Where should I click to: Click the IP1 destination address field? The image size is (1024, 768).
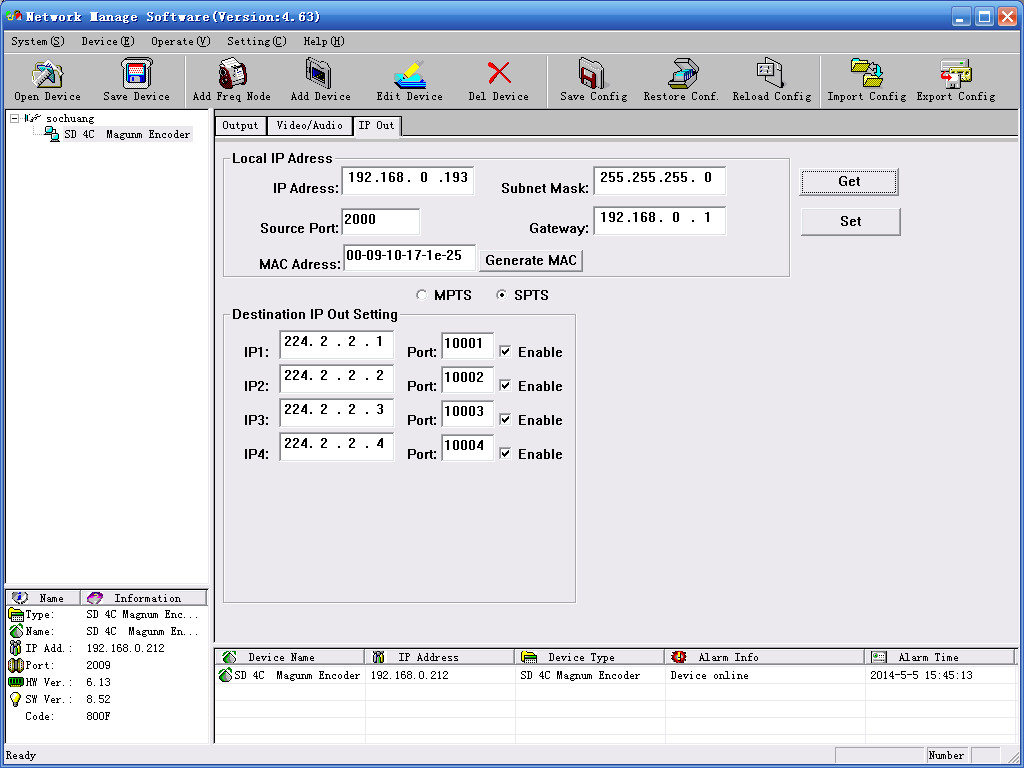(336, 344)
